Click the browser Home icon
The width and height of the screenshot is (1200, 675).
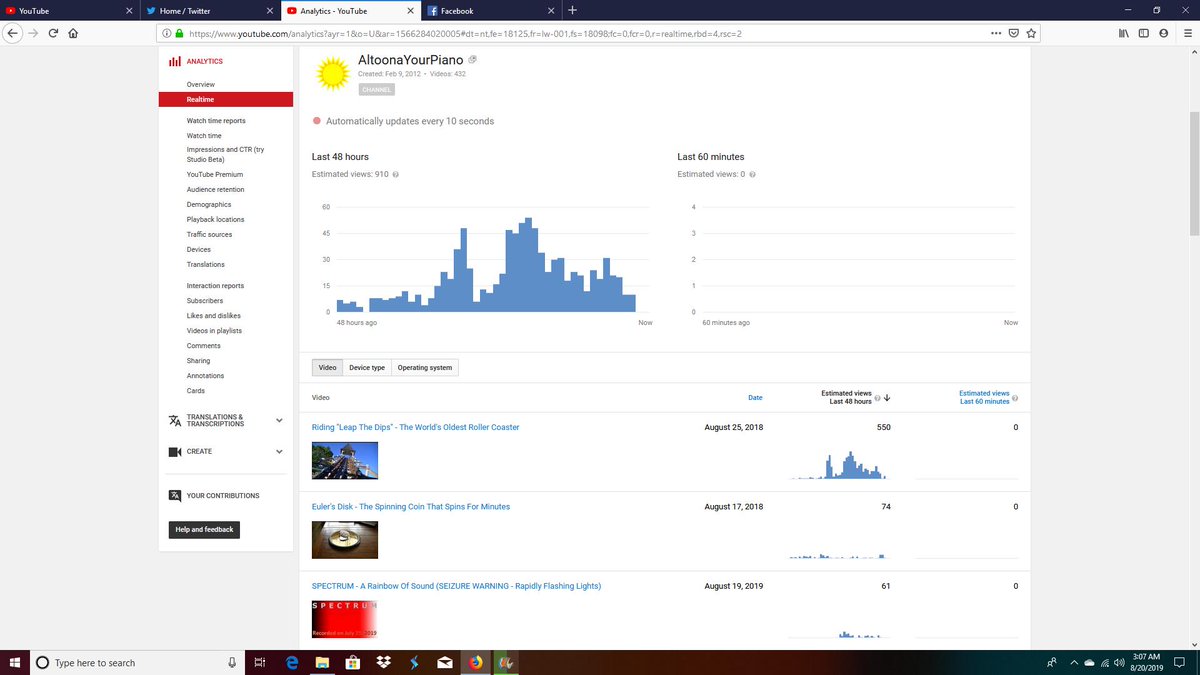point(74,32)
